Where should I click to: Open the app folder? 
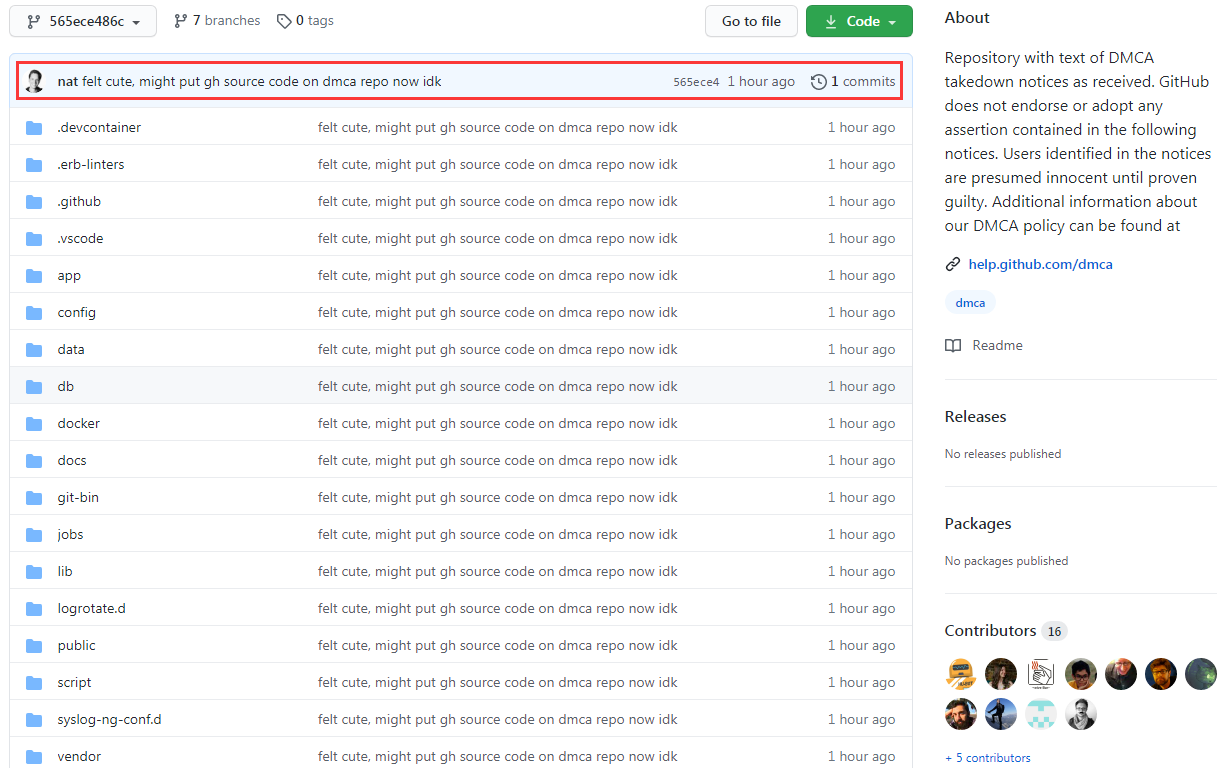coord(69,276)
